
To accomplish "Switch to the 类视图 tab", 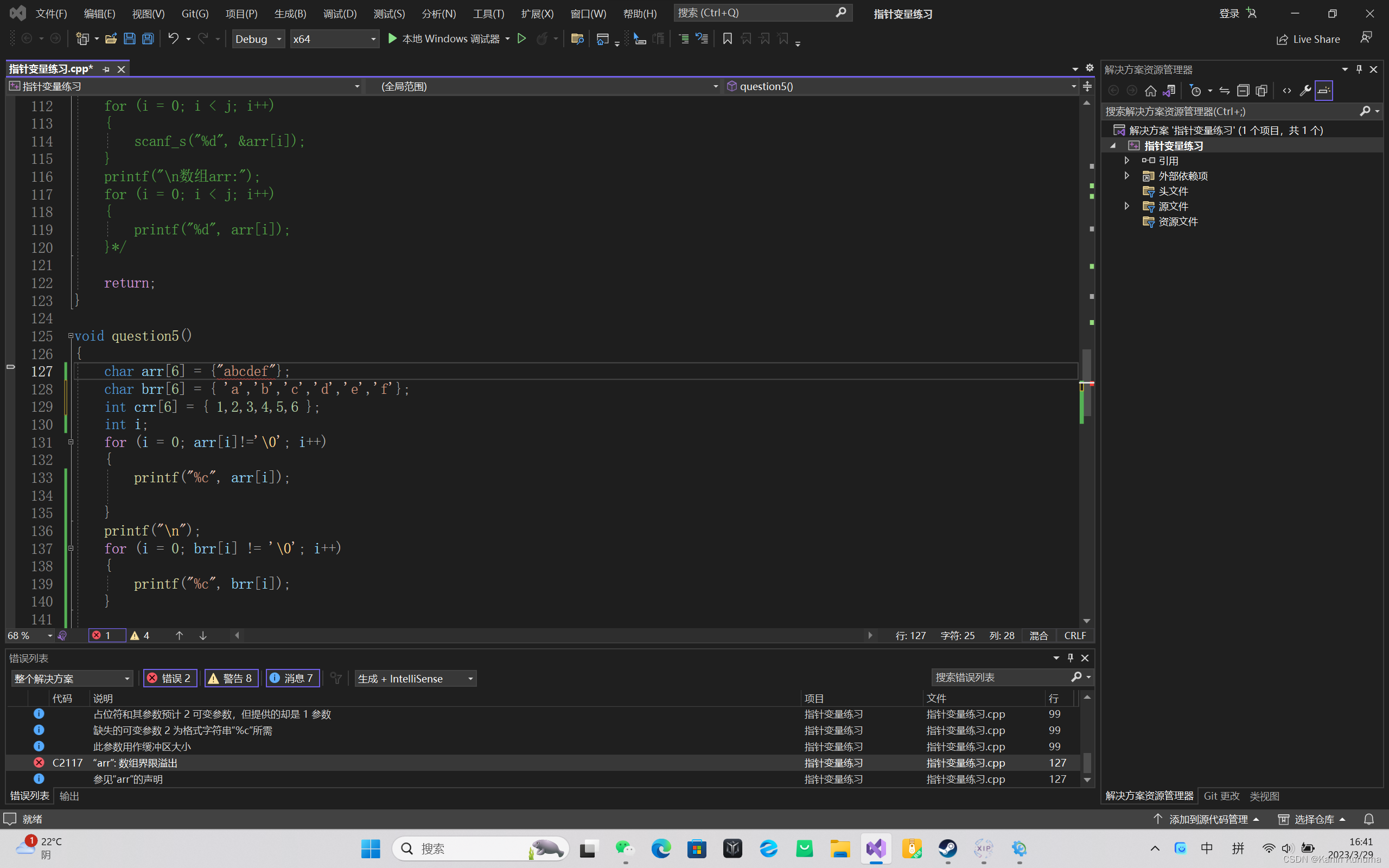I will pyautogui.click(x=1264, y=796).
